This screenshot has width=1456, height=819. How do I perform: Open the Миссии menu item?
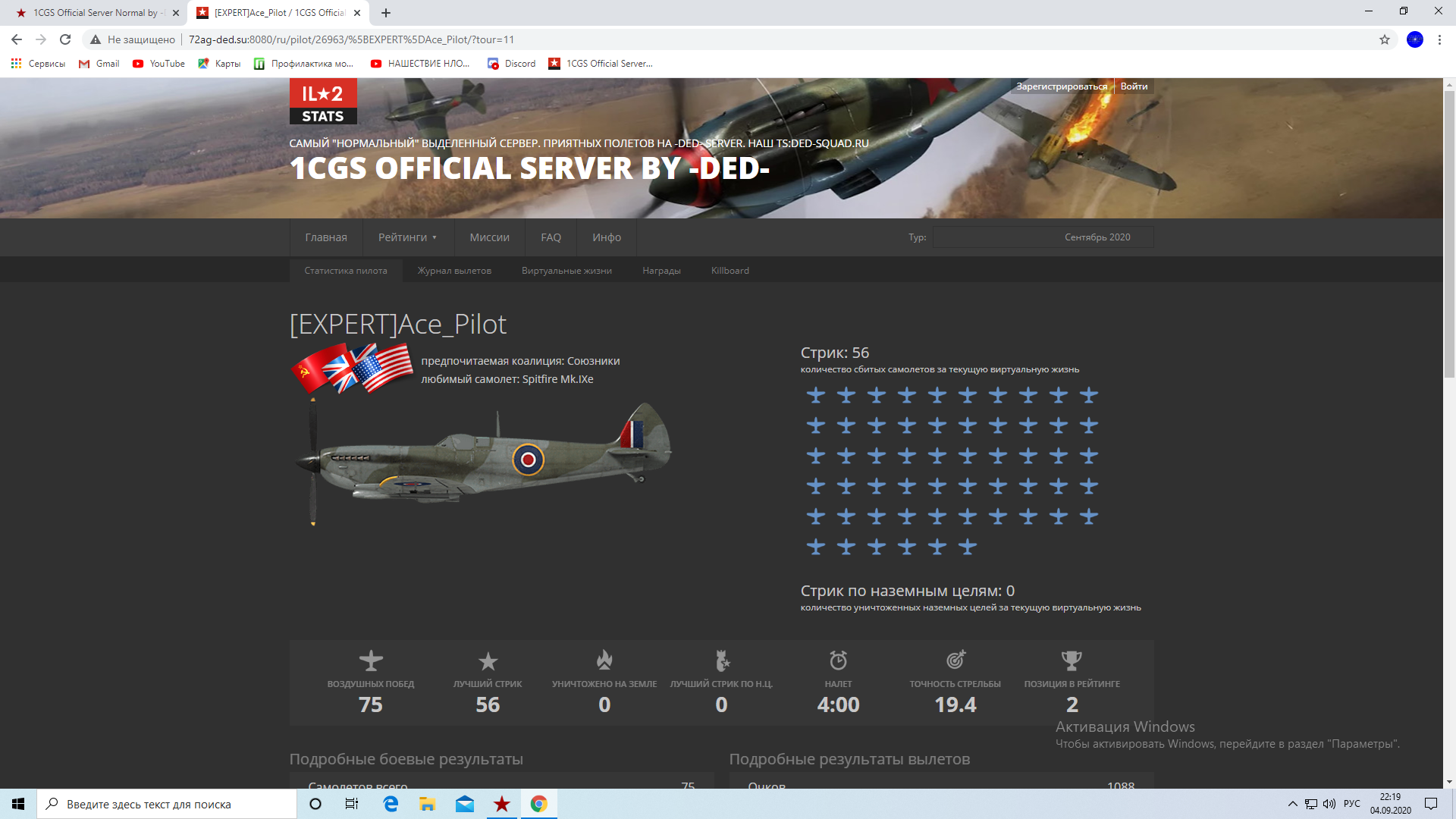(x=489, y=237)
